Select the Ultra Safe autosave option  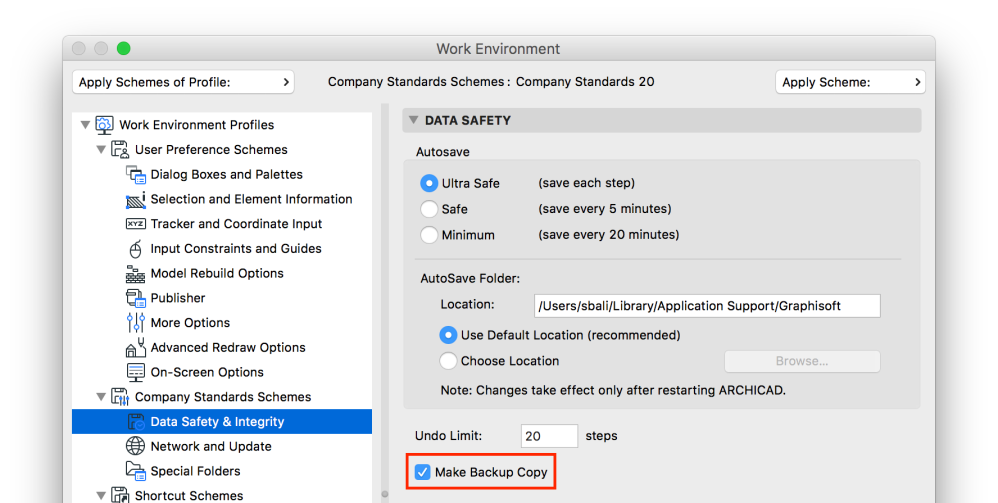(x=429, y=183)
